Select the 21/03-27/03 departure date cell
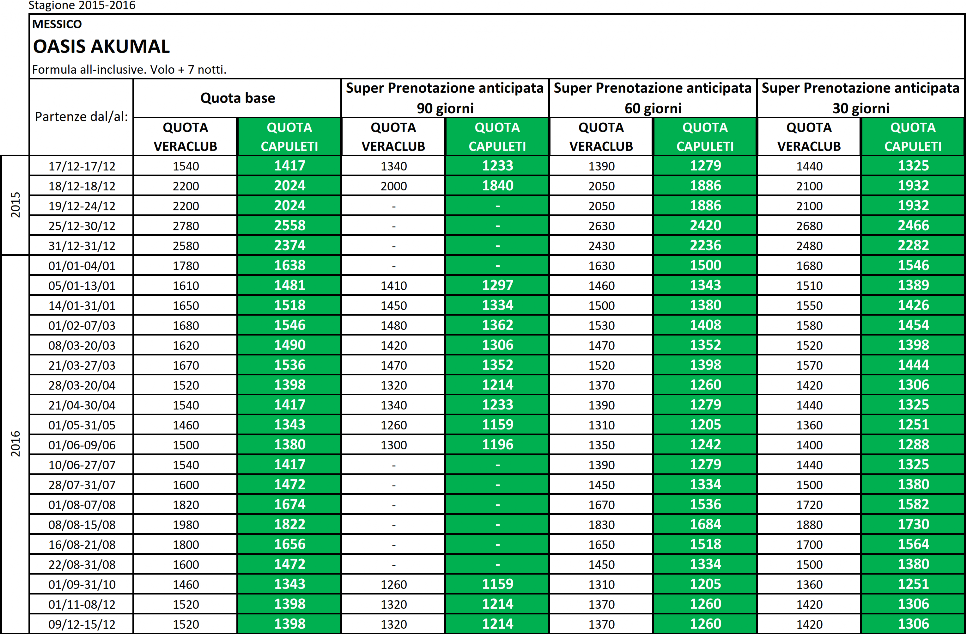966x634 pixels. [x=81, y=365]
